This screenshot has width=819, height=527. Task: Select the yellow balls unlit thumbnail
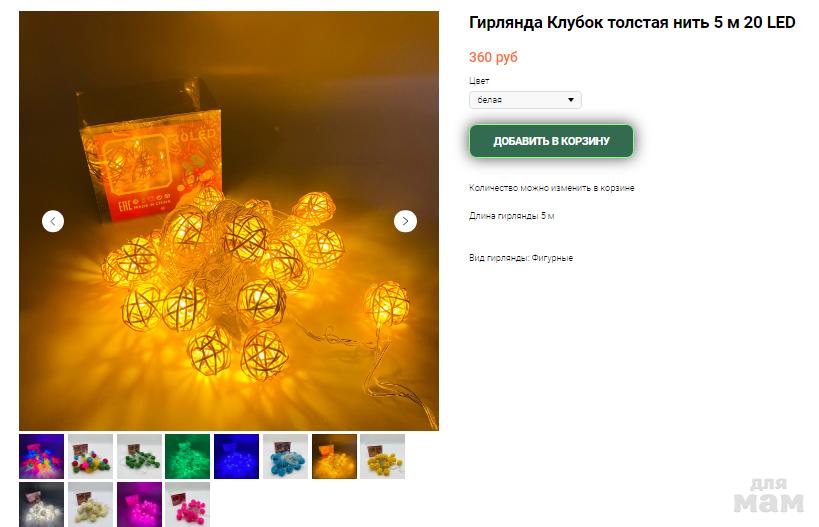[x=382, y=456]
